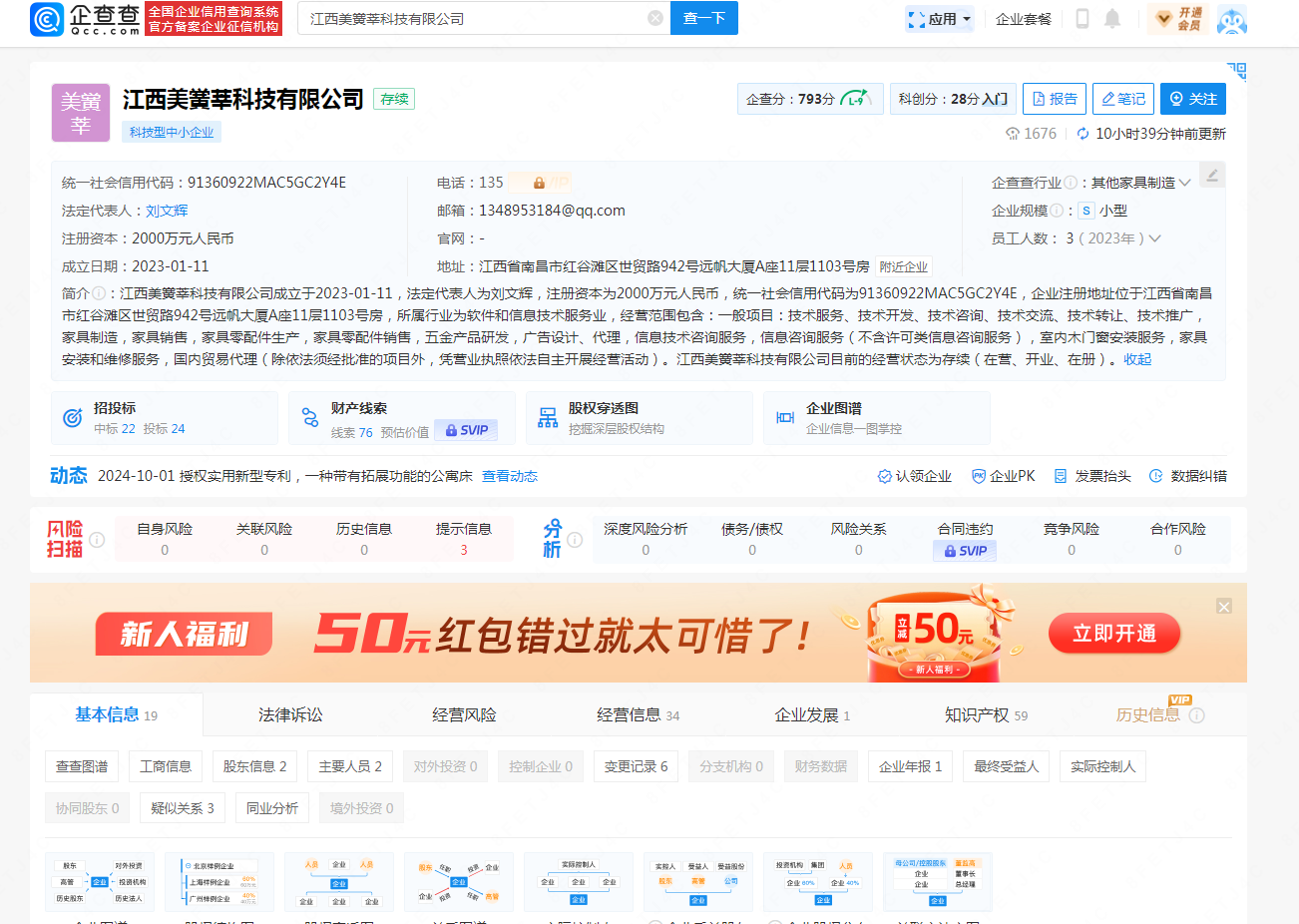Image resolution: width=1299 pixels, height=924 pixels.
Task: Expand the 员工人数 year dropdown
Action: (x=1154, y=238)
